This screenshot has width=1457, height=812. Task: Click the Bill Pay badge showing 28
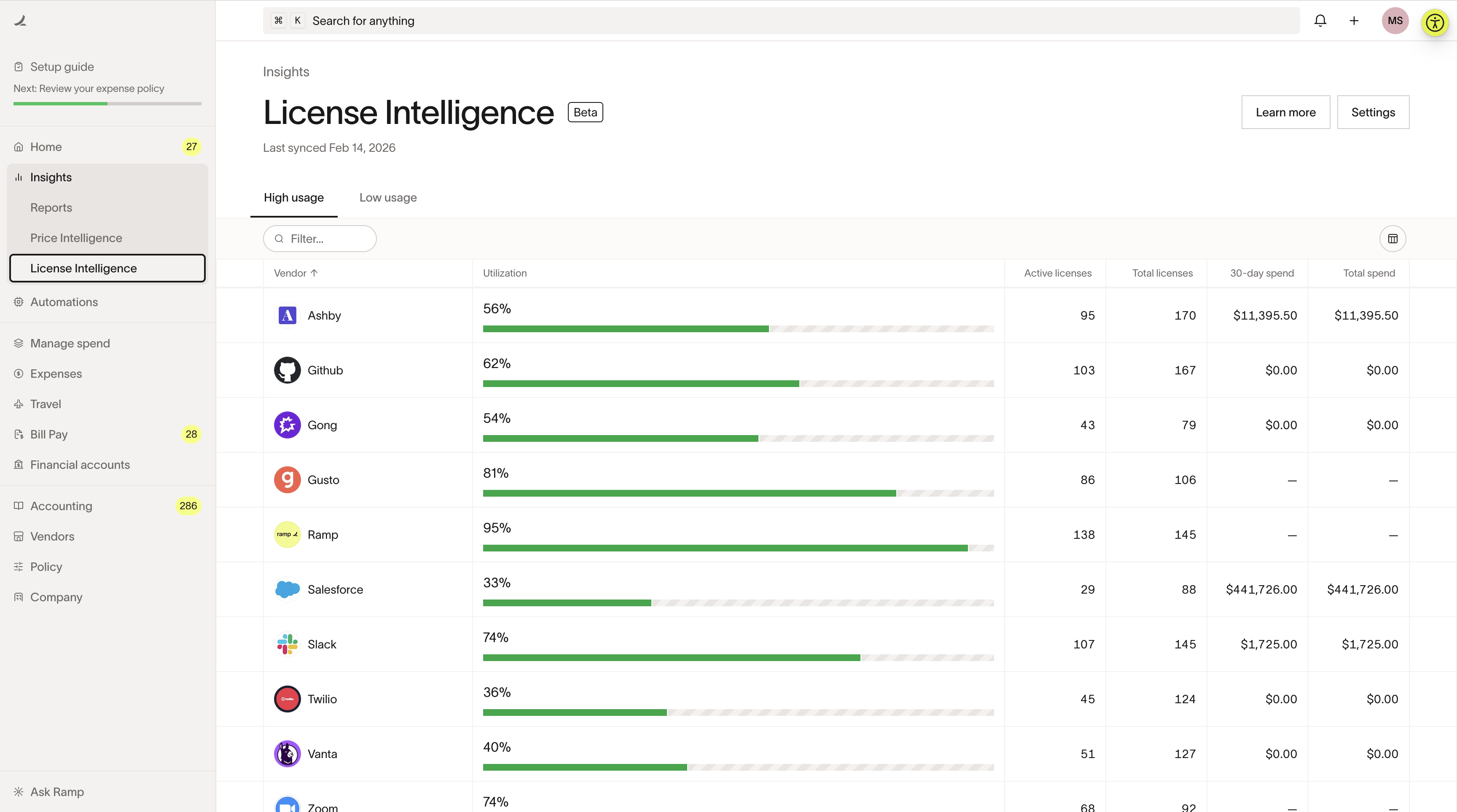(x=191, y=434)
